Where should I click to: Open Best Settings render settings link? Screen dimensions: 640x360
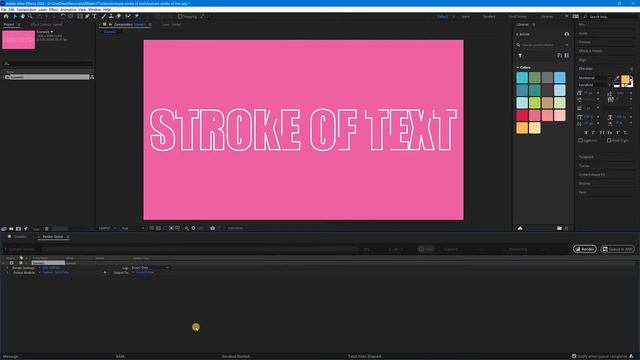pos(51,268)
